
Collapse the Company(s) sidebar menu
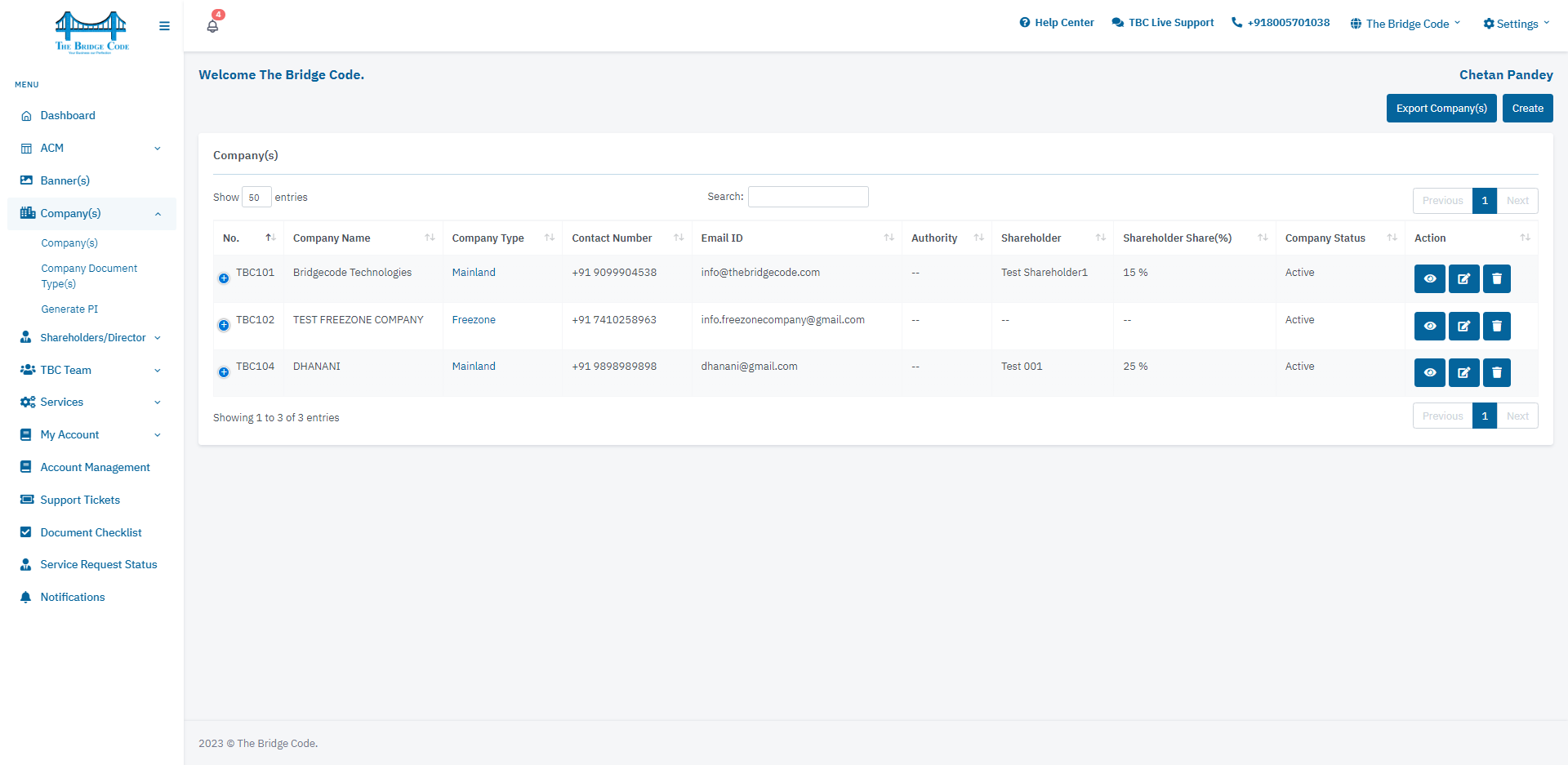pyautogui.click(x=91, y=214)
